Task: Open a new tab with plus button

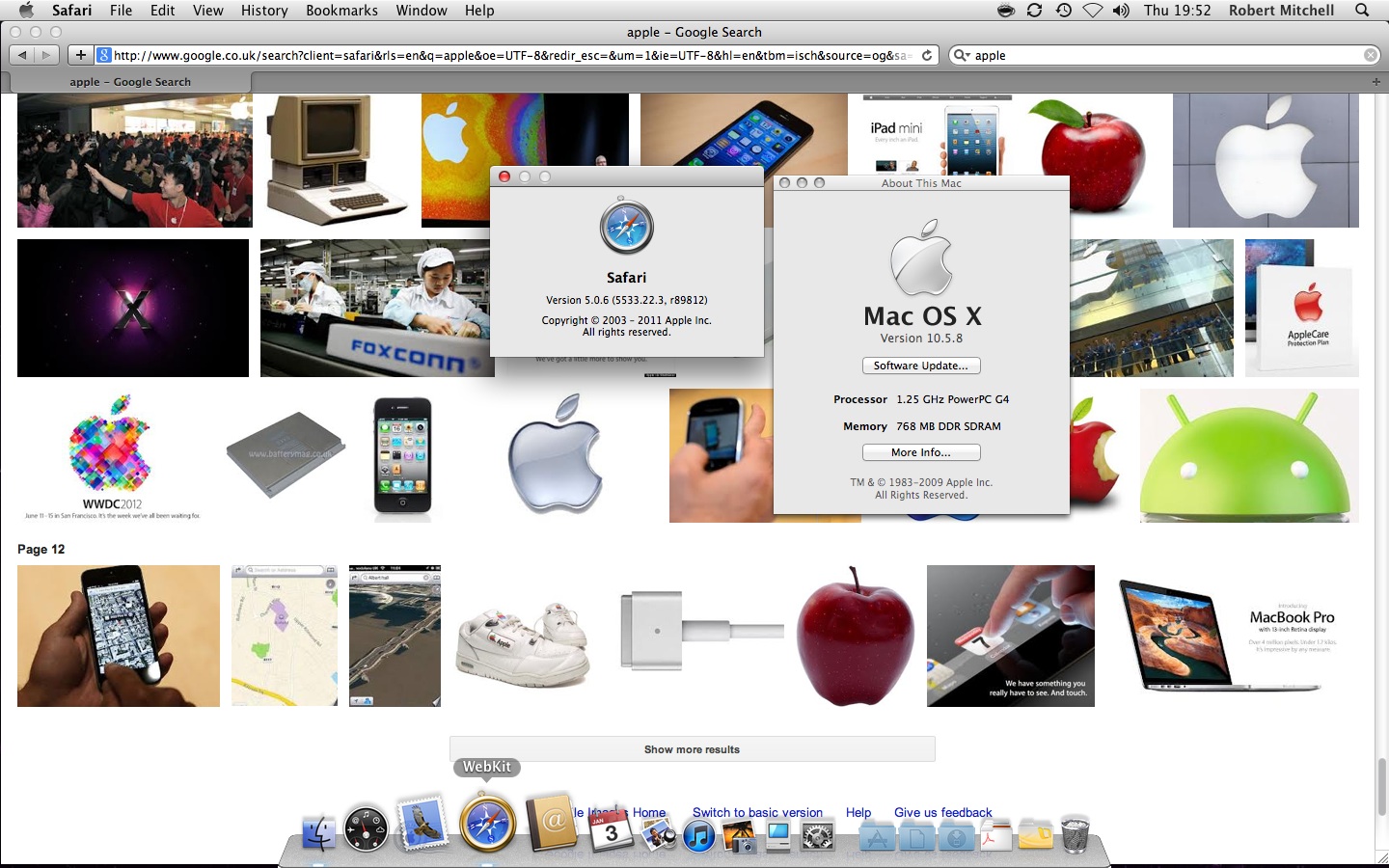Action: [1376, 82]
